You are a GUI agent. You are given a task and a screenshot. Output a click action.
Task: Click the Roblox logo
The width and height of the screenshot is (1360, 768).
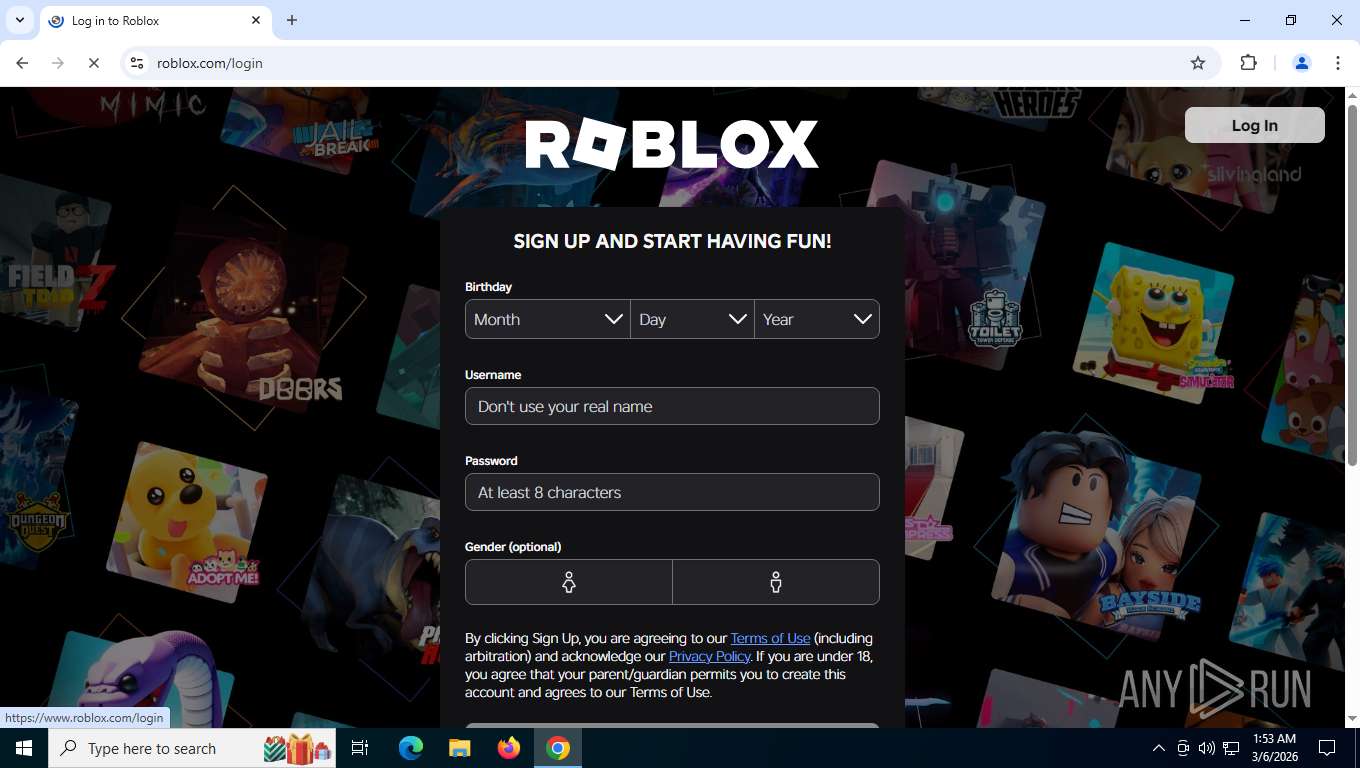point(672,144)
